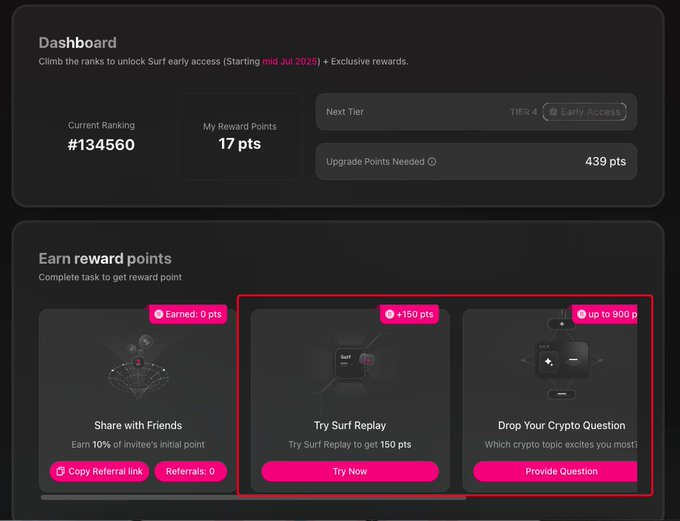Click the Try Surf Replay card illustration
The height and width of the screenshot is (521, 680).
[350, 364]
